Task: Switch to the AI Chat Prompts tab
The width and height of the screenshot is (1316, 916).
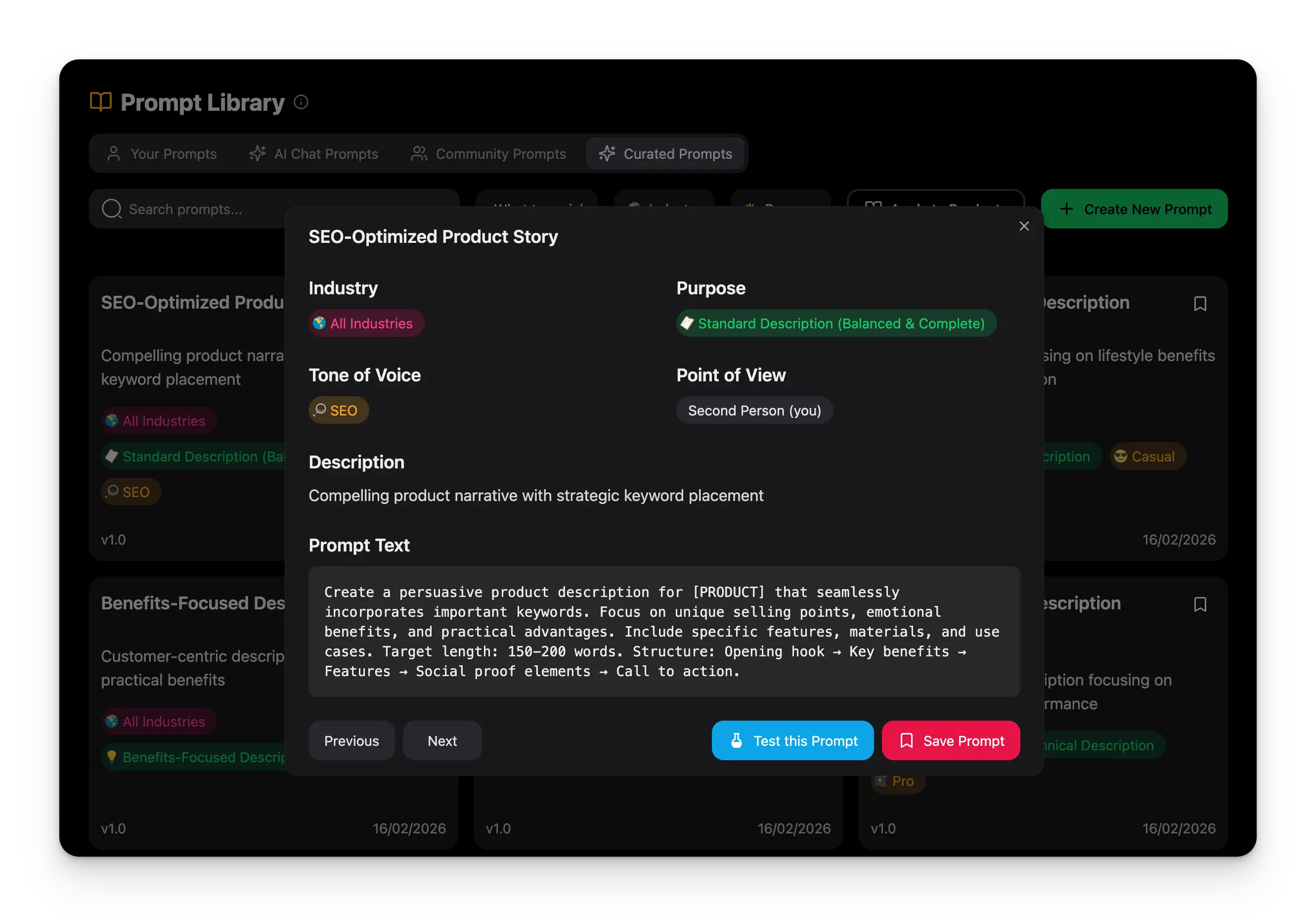Action: coord(314,154)
